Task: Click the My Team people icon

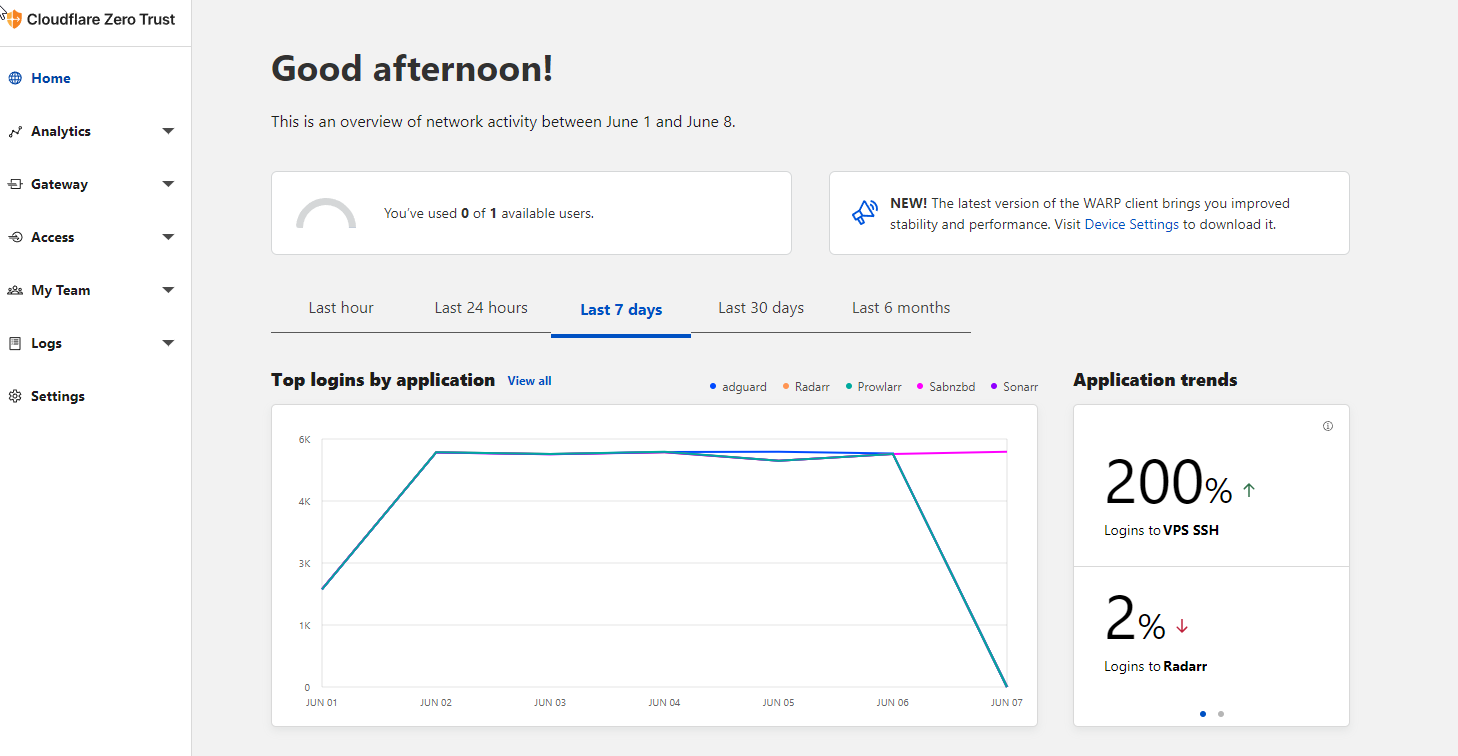Action: pos(15,290)
